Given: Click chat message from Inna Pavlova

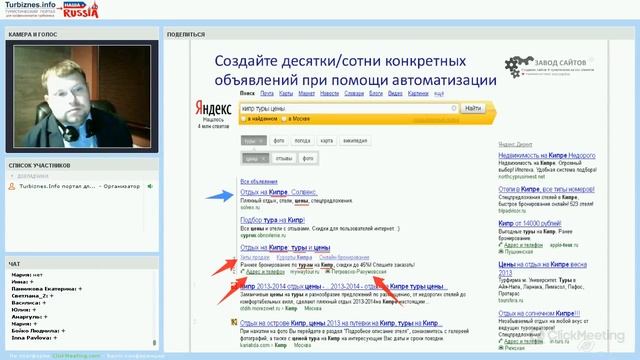Looking at the screenshot, I should (34, 338).
